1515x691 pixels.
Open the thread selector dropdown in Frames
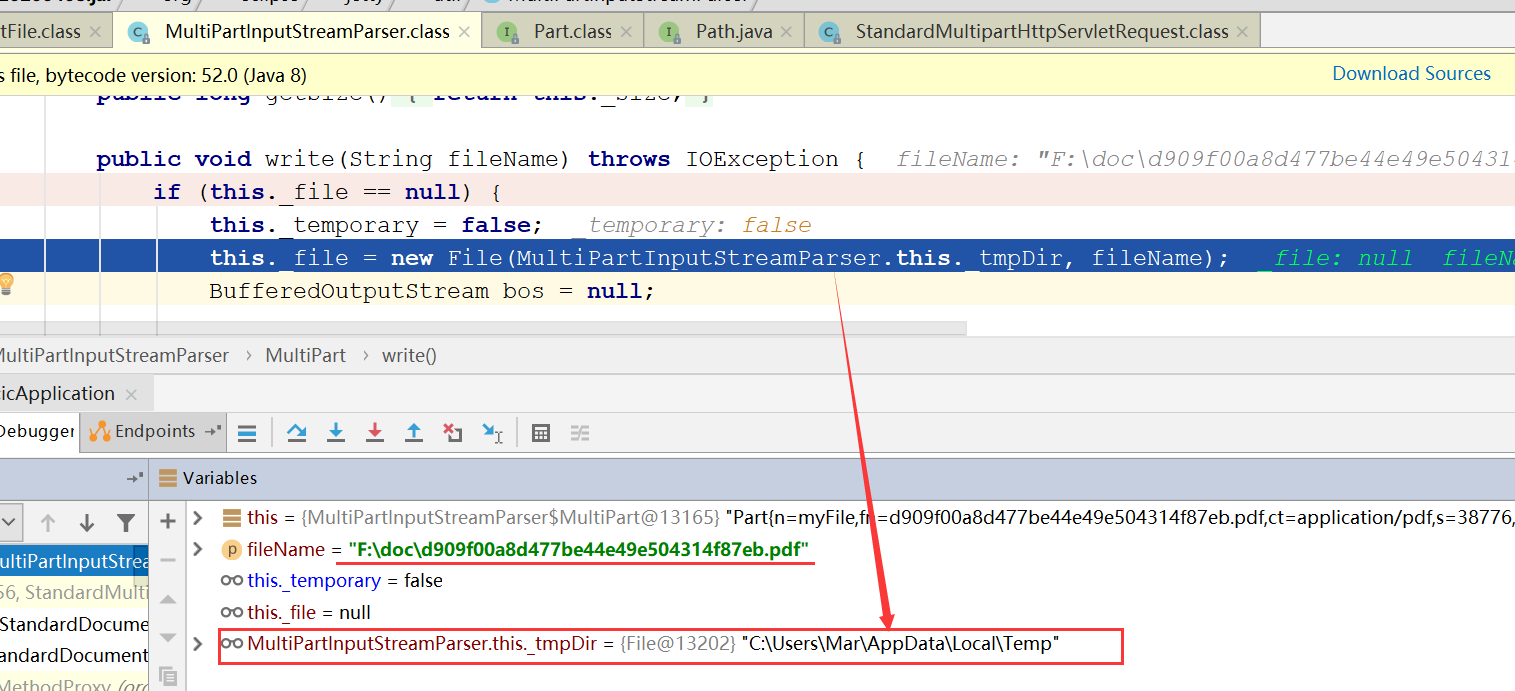(x=9, y=522)
